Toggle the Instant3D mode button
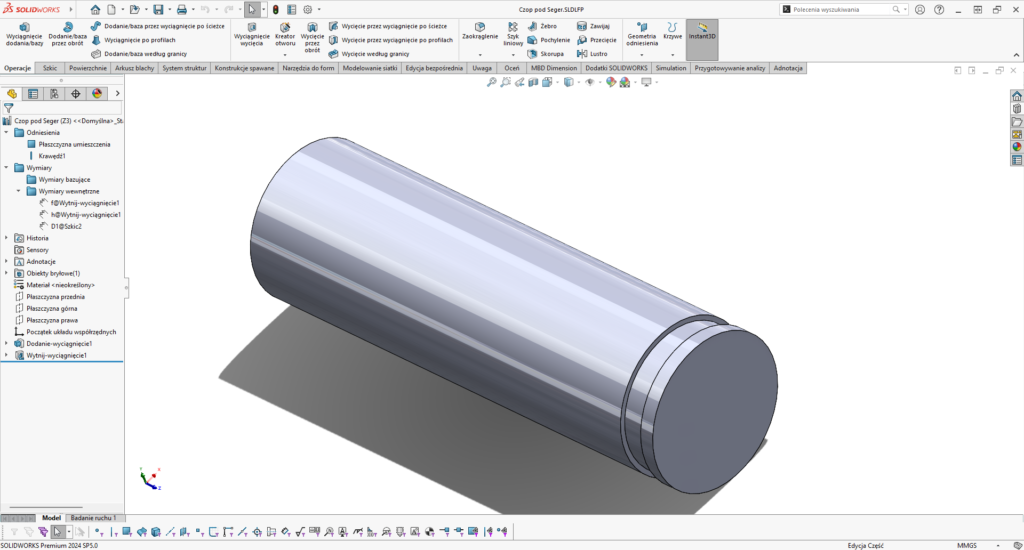This screenshot has width=1024, height=550. click(702, 34)
